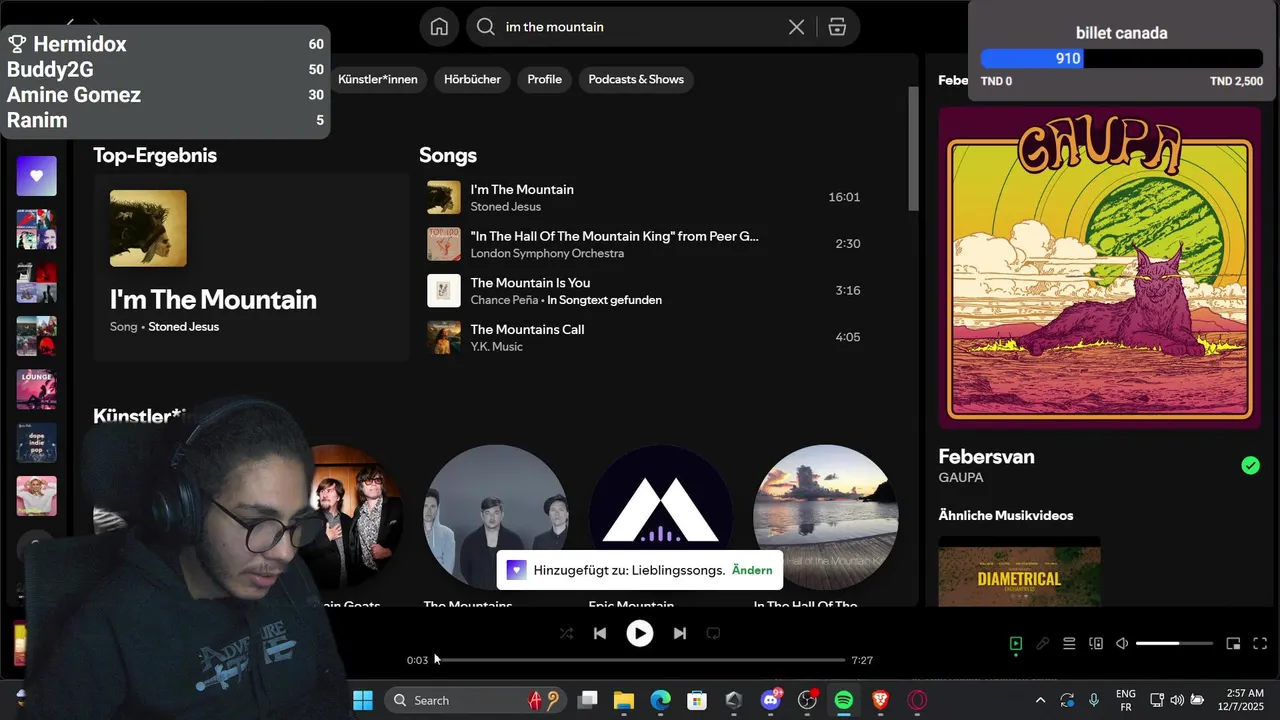Open Task View on taskbar
This screenshot has height=720, width=1280.
click(588, 700)
